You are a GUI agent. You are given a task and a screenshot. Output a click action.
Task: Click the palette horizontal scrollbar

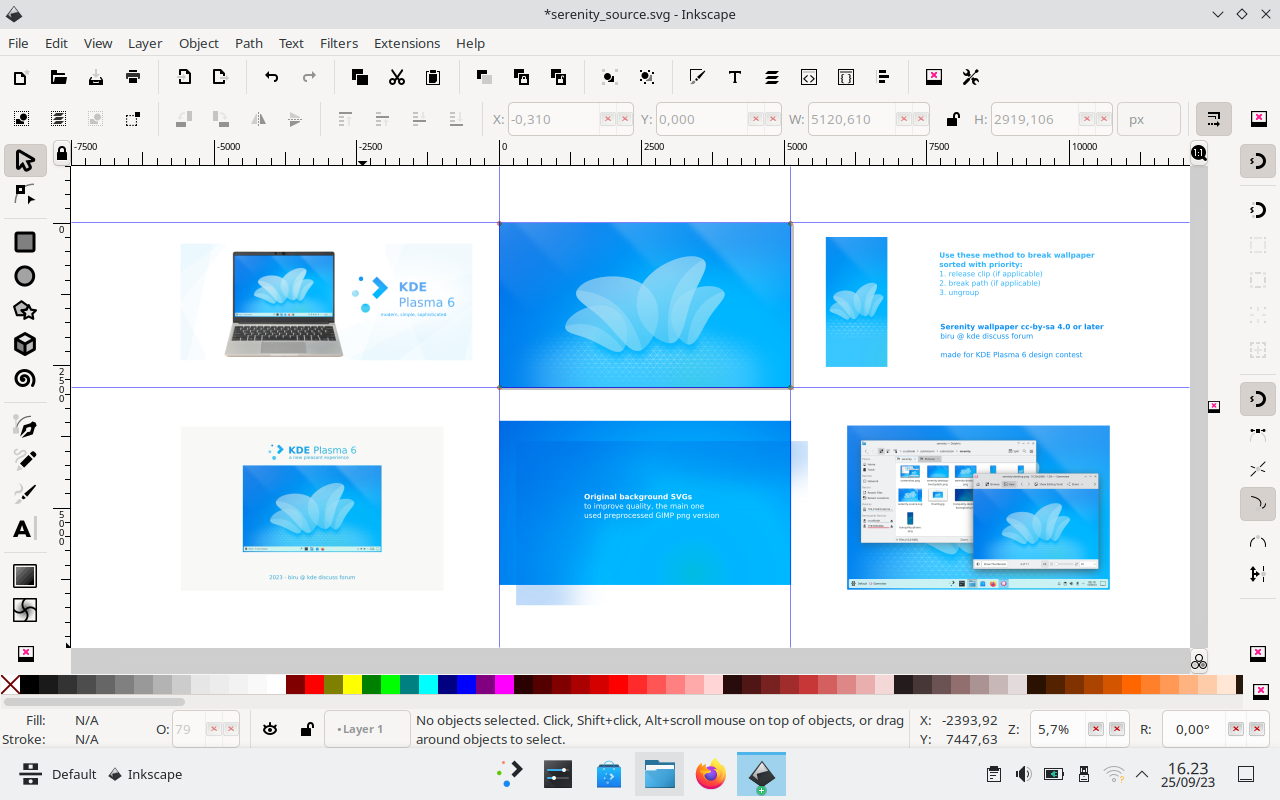(95, 701)
